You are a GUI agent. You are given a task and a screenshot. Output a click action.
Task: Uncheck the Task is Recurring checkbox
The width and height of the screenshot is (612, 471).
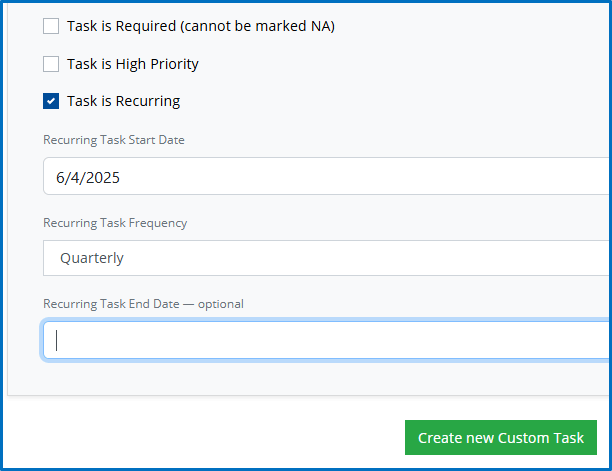tap(51, 101)
